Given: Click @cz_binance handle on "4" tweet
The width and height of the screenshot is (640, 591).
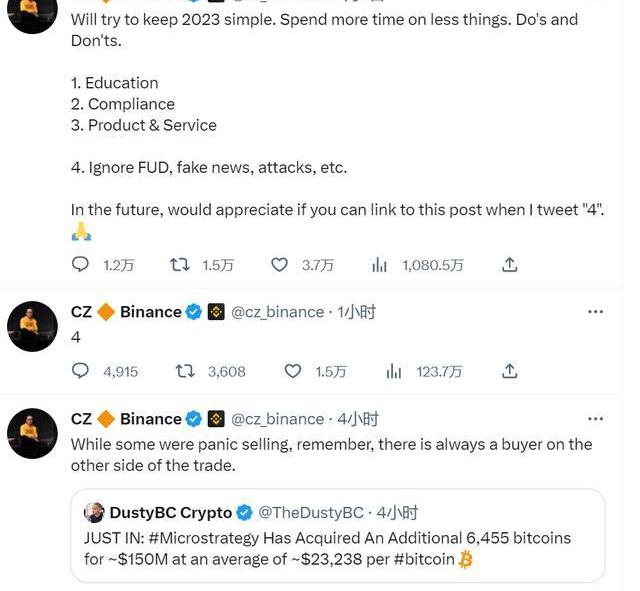Looking at the screenshot, I should tap(278, 312).
